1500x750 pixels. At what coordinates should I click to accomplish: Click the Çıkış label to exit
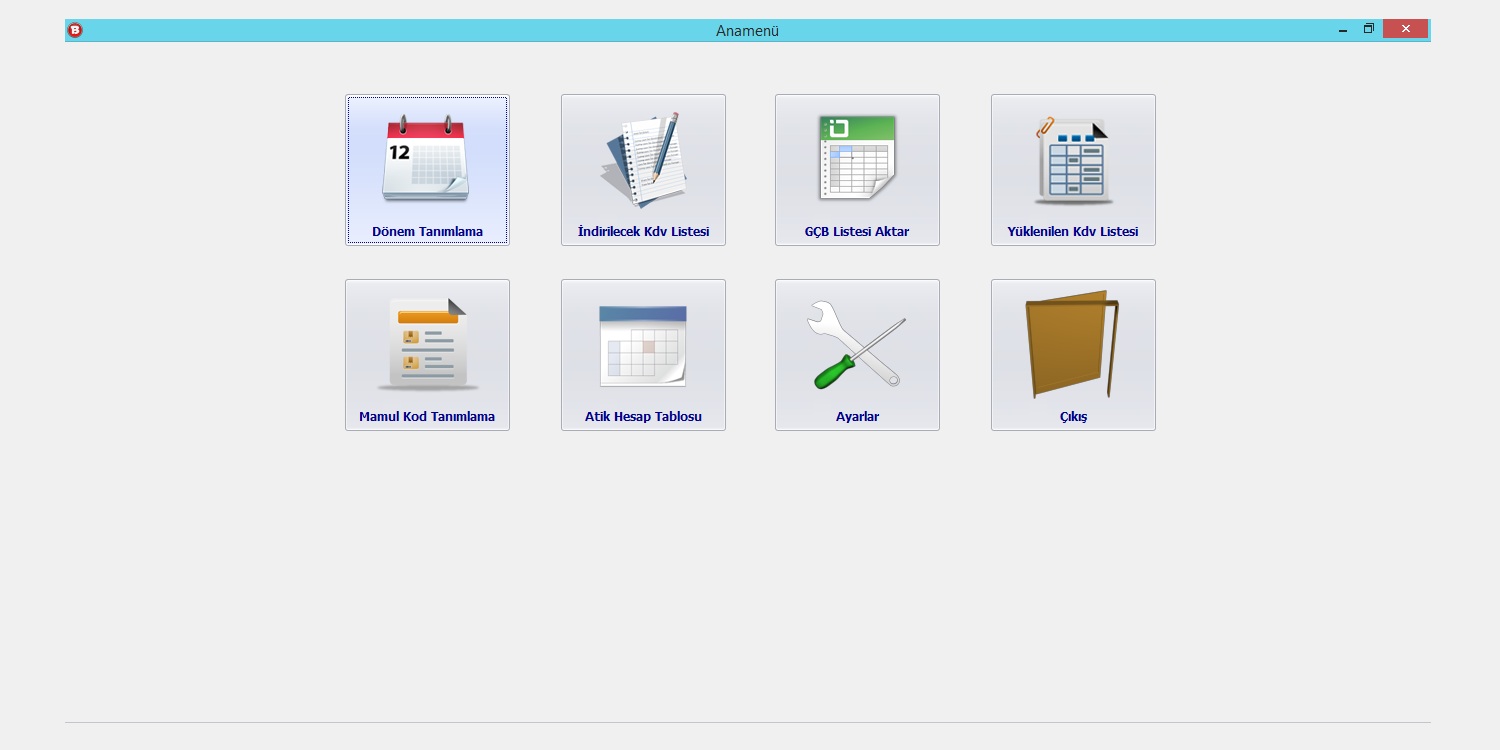[x=1073, y=417]
